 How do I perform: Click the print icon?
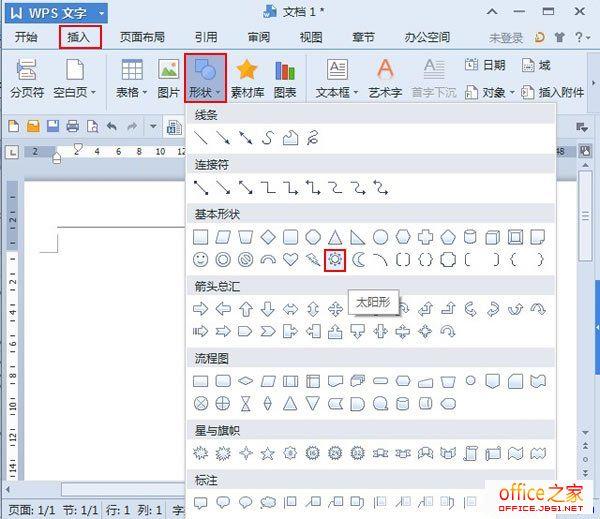[73, 126]
